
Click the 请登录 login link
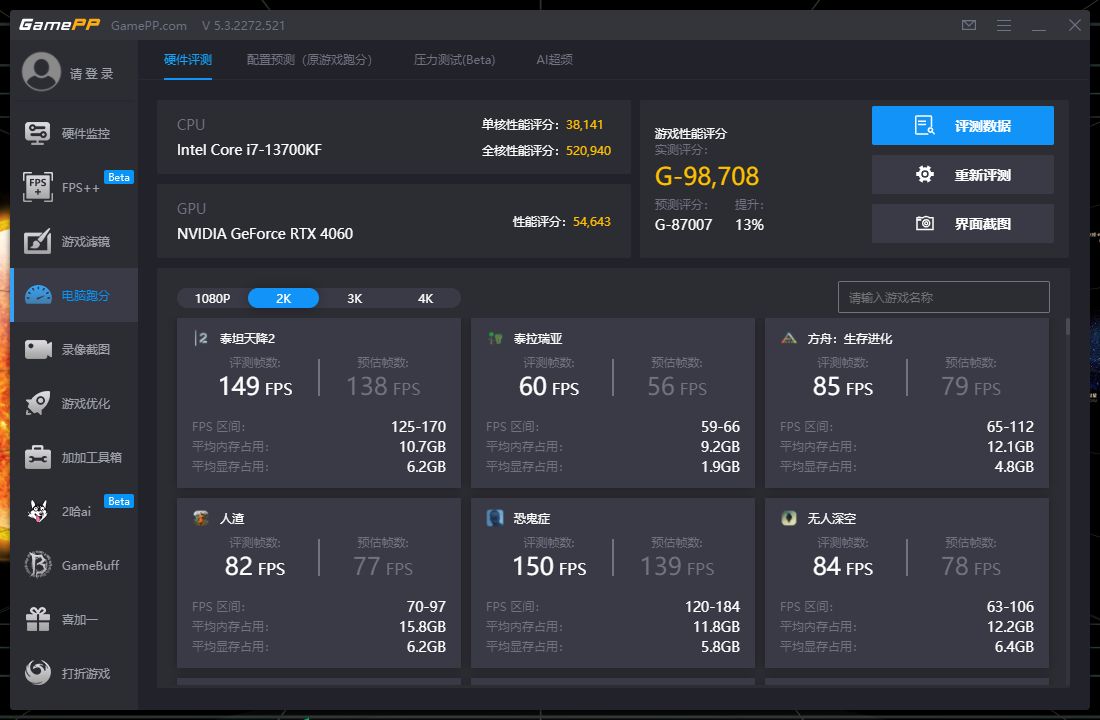click(x=91, y=74)
